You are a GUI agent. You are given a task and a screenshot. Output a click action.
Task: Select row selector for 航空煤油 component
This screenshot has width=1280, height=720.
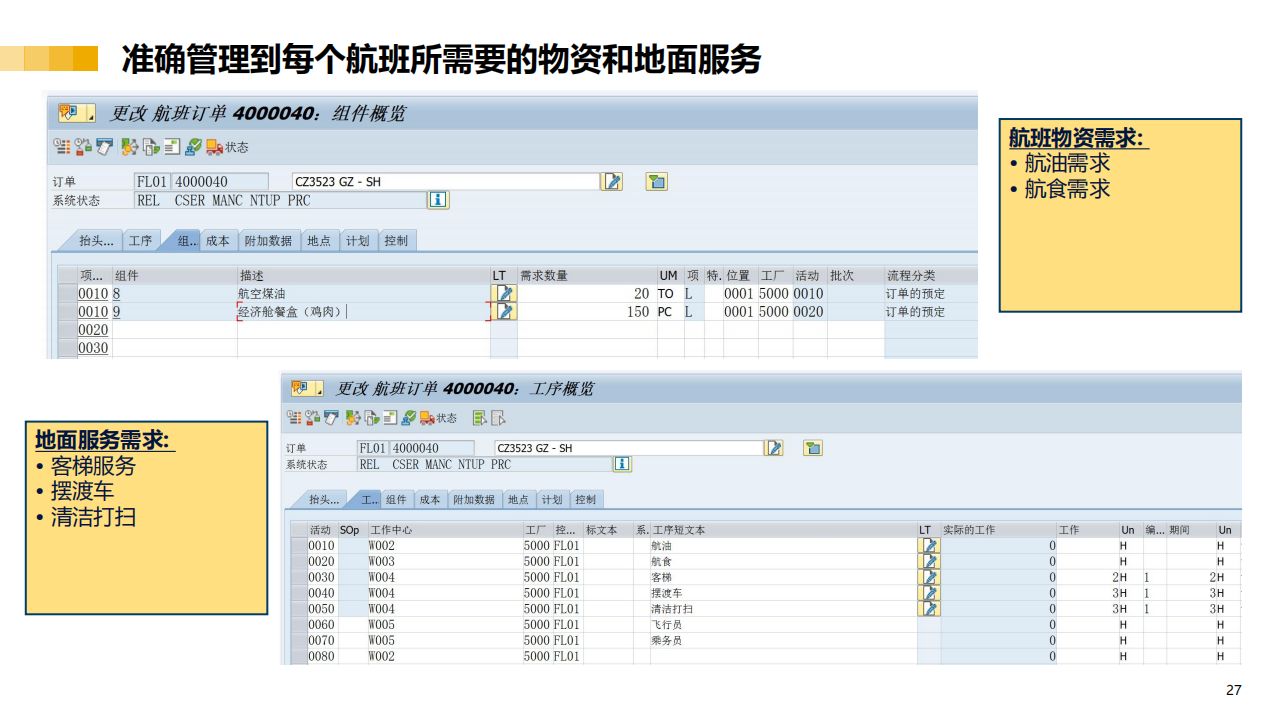click(66, 294)
